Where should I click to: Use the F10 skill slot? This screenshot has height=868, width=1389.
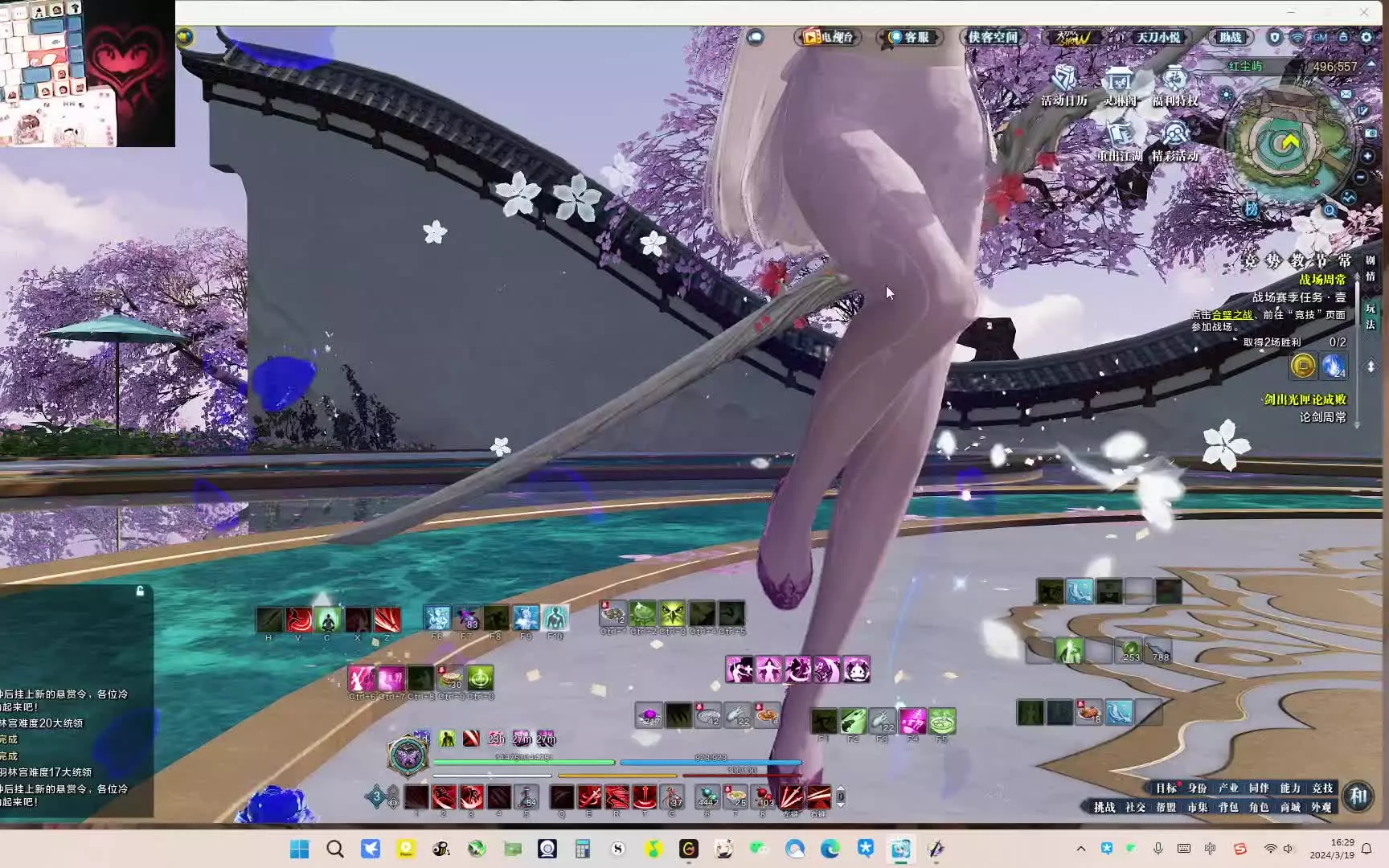click(x=555, y=617)
